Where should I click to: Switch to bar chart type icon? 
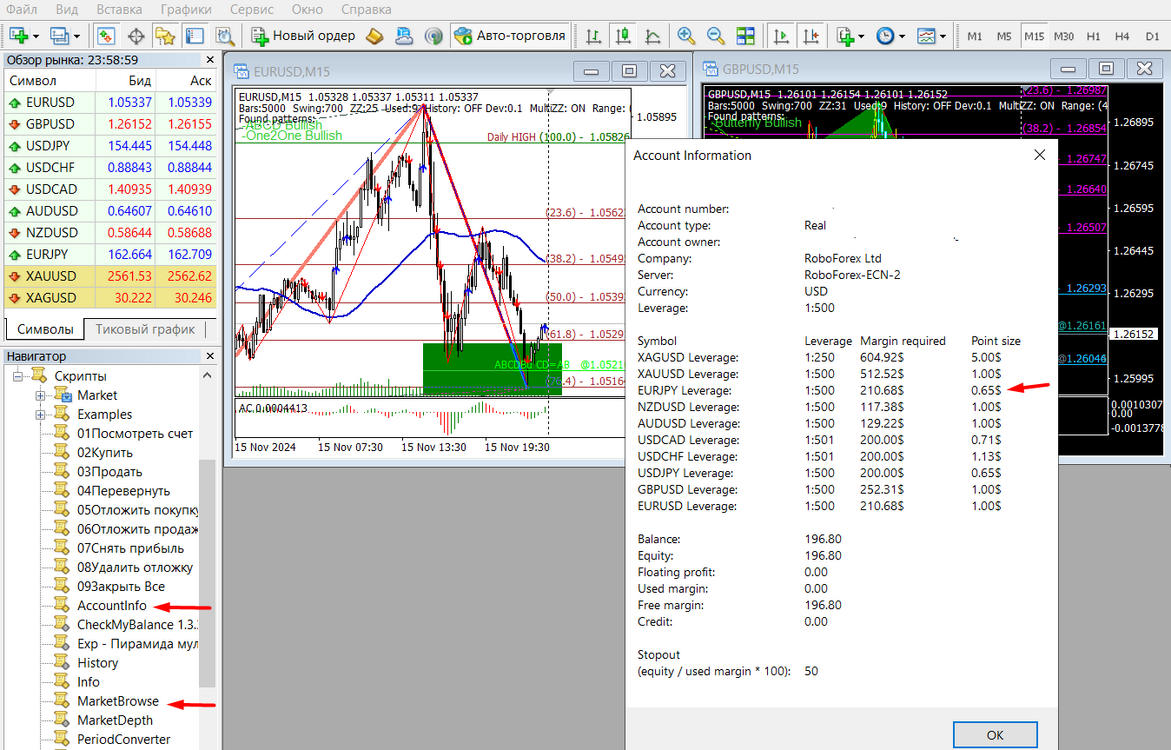pos(594,35)
